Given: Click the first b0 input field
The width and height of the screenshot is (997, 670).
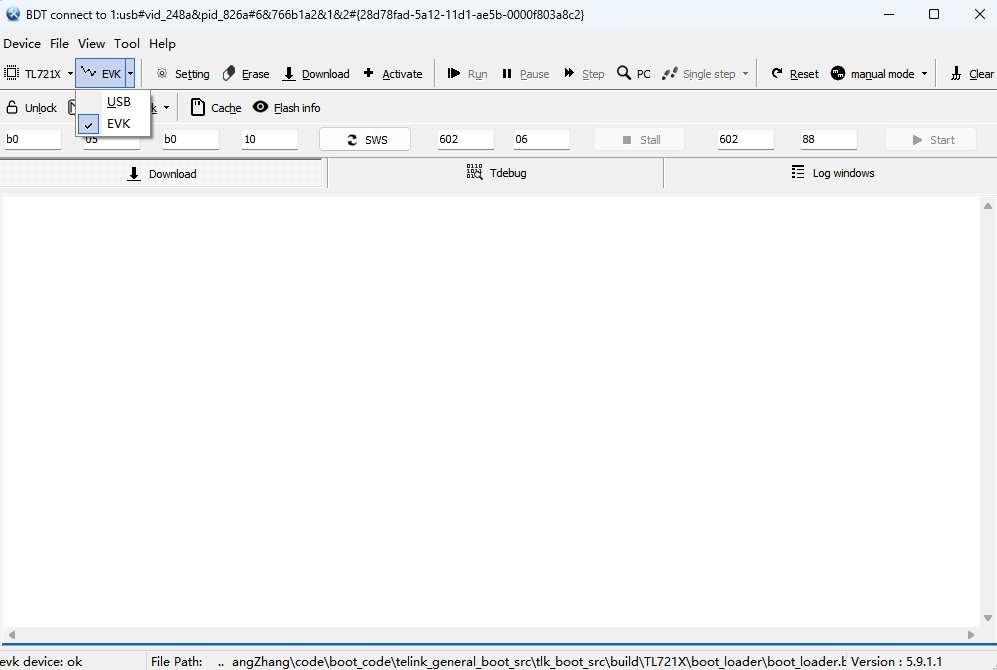Looking at the screenshot, I should click(x=32, y=139).
